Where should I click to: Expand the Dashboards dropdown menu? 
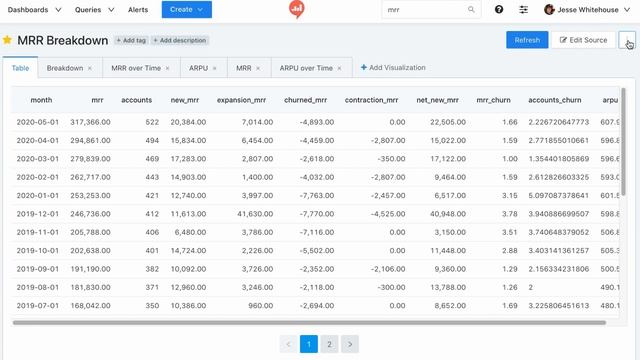coord(34,9)
